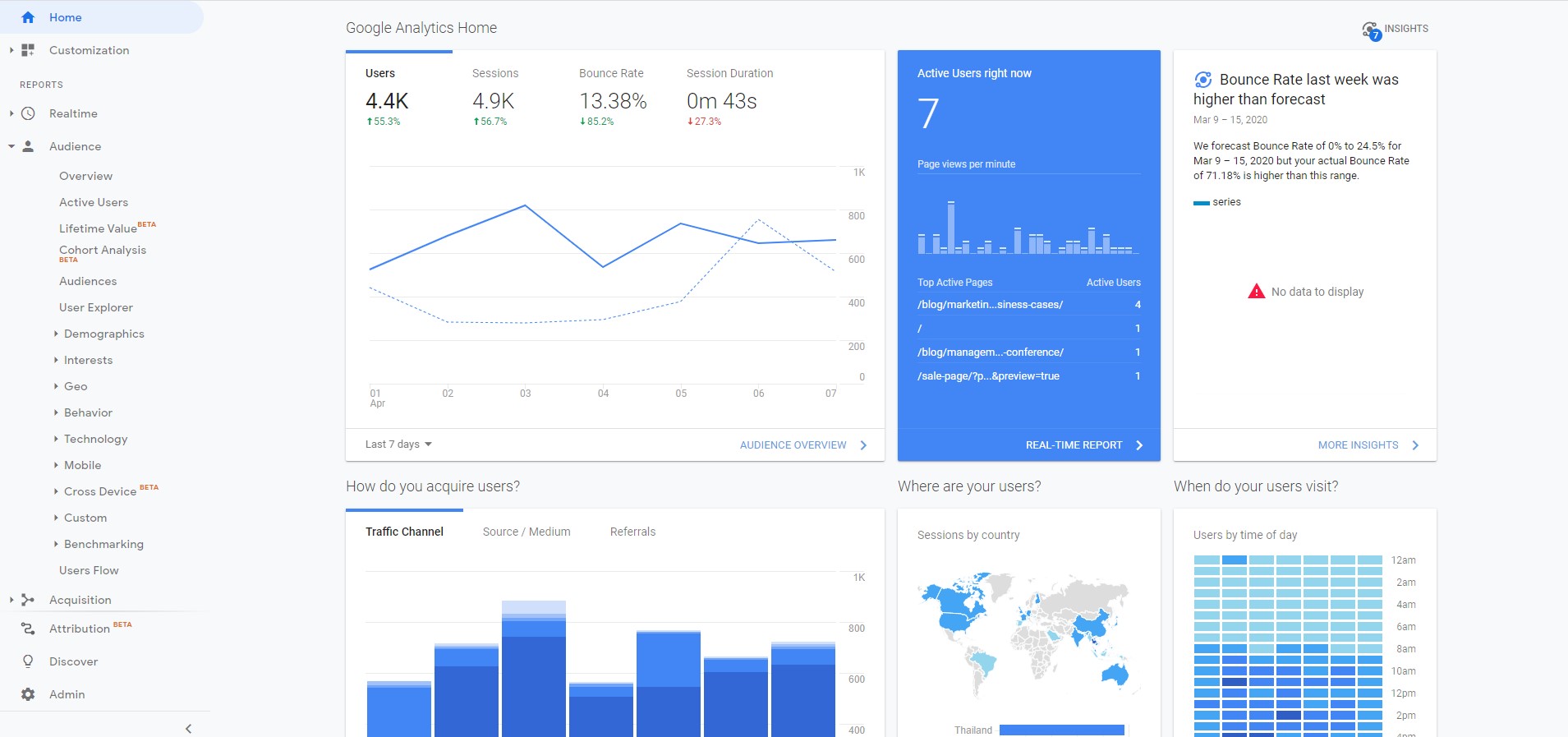1568x737 pixels.
Task: Click the /sale-page/?p...&preview=true active page
Action: tap(988, 376)
